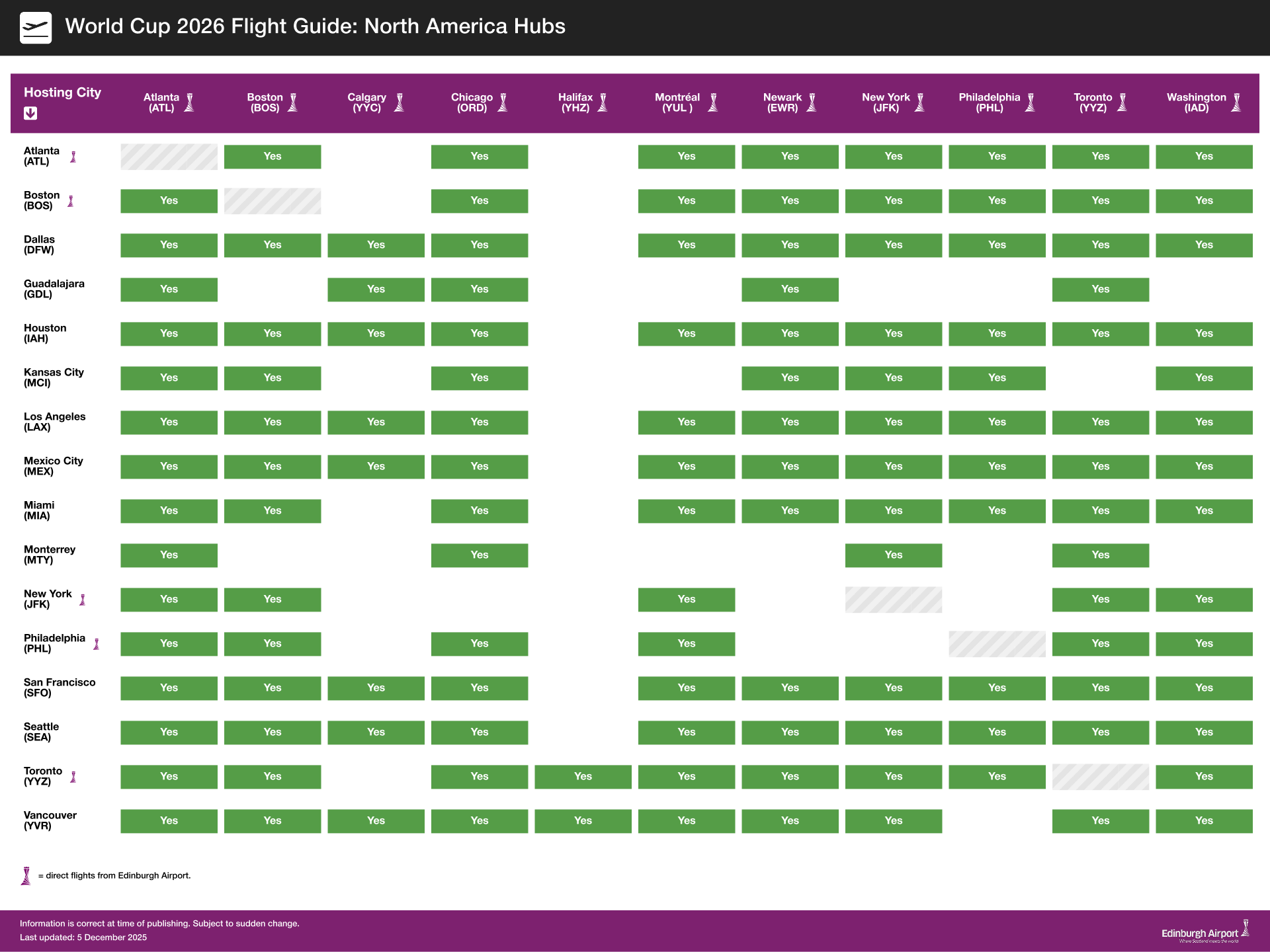
Task: Click the Kansas City (MCI) row label
Action: click(54, 377)
